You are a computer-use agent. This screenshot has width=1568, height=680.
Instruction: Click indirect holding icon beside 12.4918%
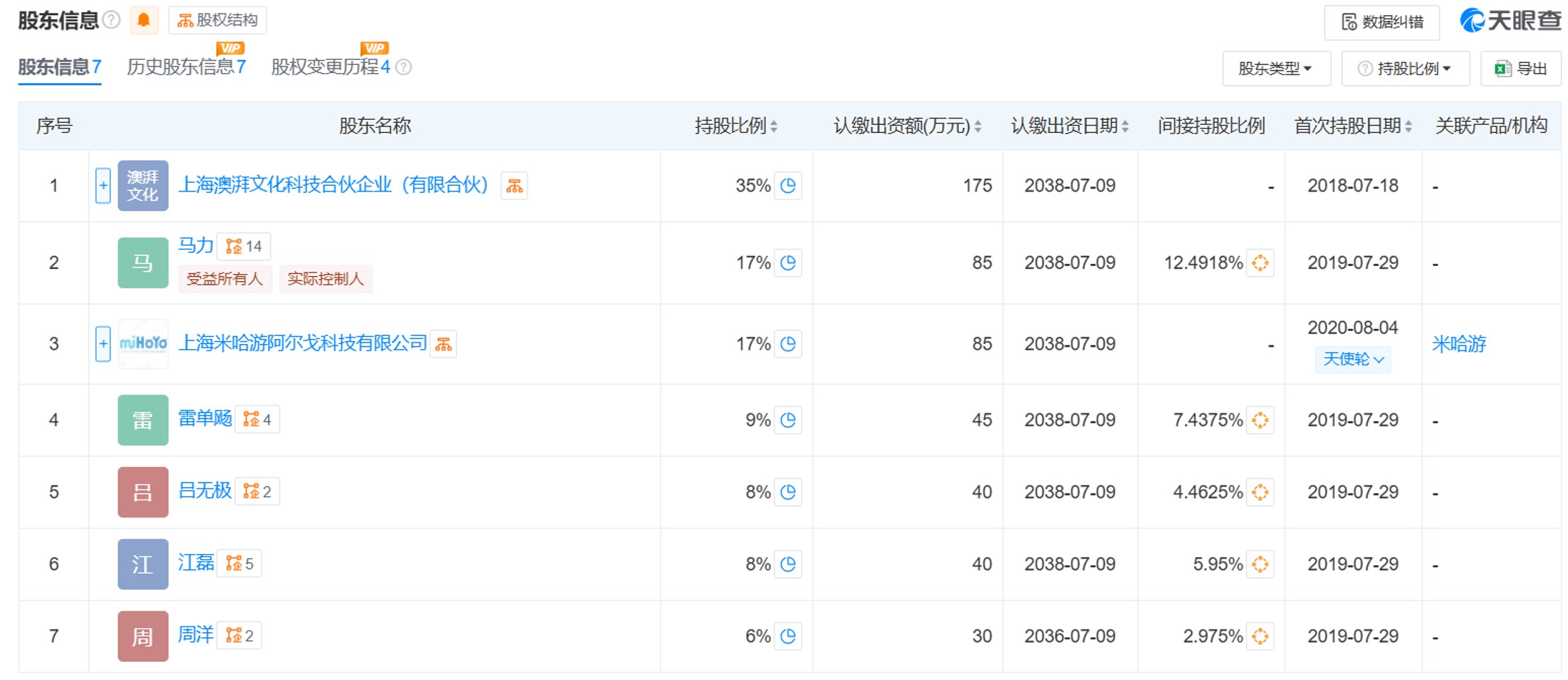tap(1259, 263)
